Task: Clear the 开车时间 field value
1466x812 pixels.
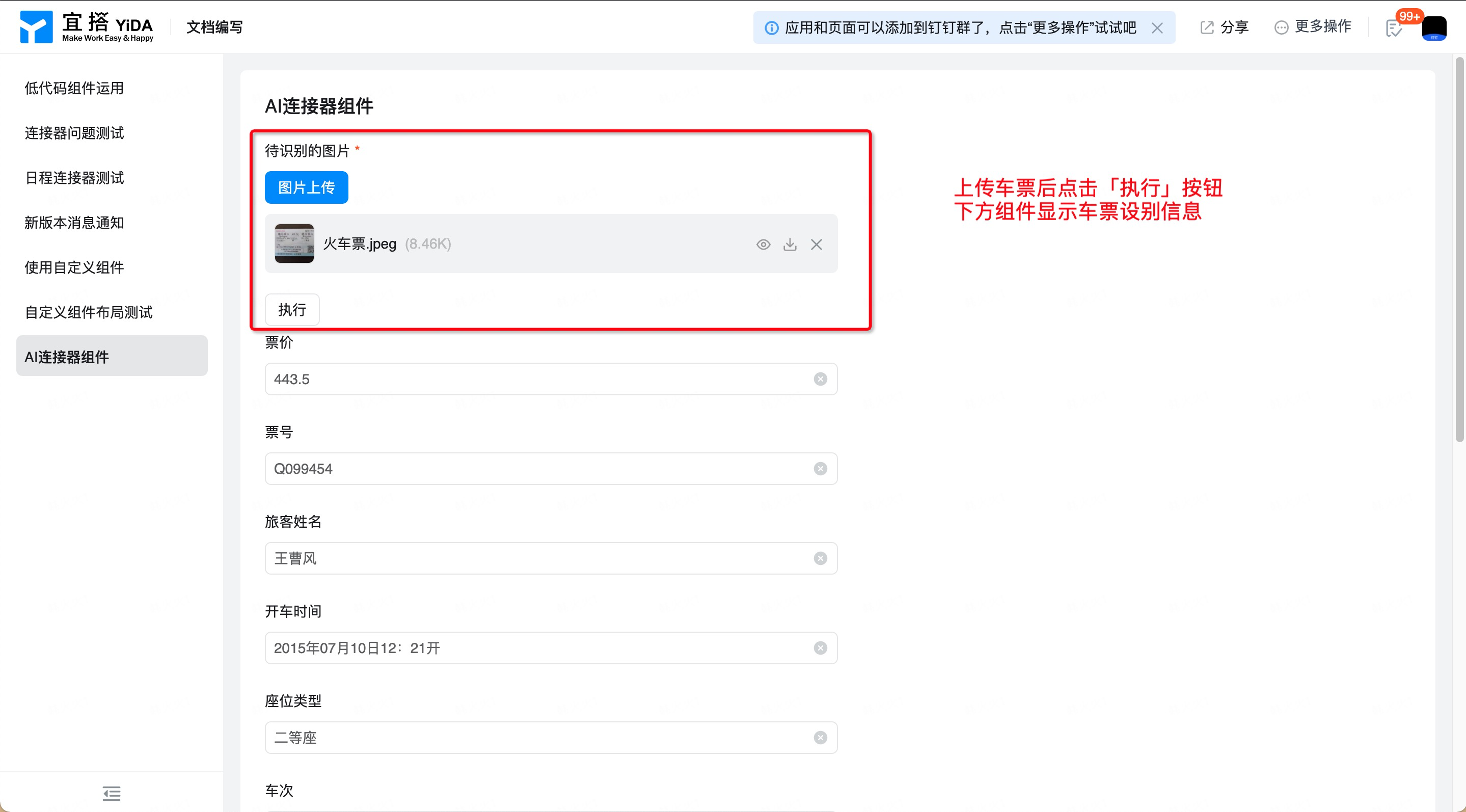Action: click(x=820, y=648)
